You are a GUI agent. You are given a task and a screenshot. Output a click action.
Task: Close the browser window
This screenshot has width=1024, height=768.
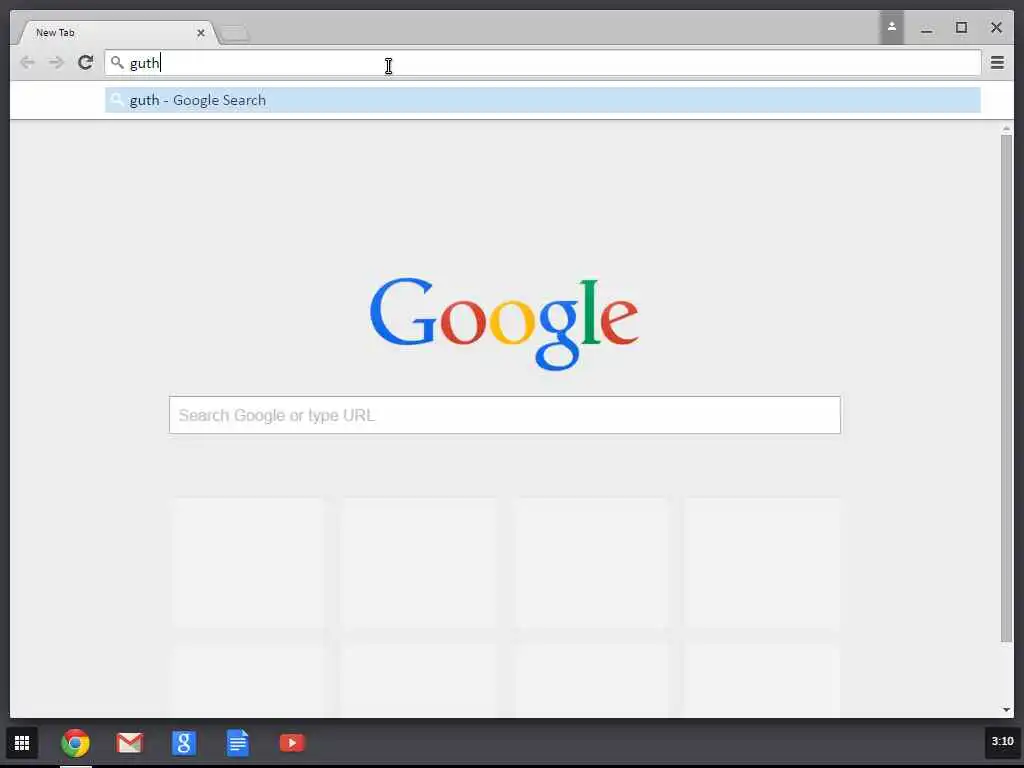[x=996, y=27]
